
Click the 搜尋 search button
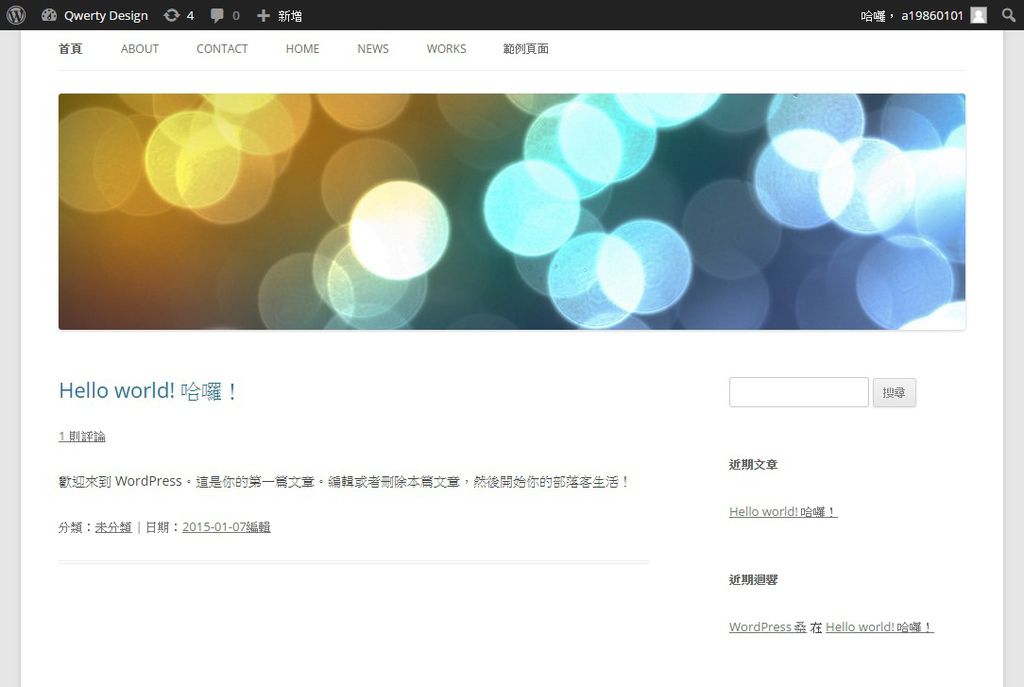894,392
